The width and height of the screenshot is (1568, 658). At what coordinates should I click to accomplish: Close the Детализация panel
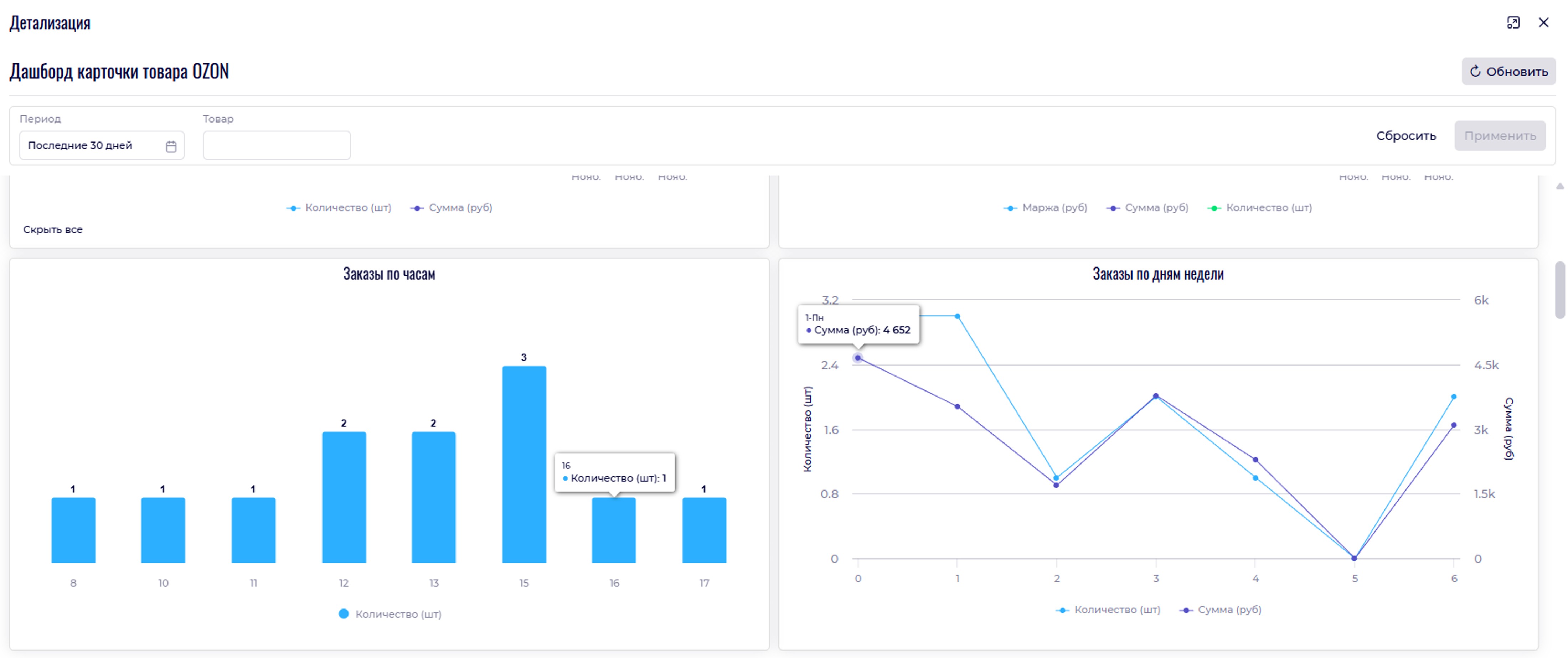[x=1544, y=22]
